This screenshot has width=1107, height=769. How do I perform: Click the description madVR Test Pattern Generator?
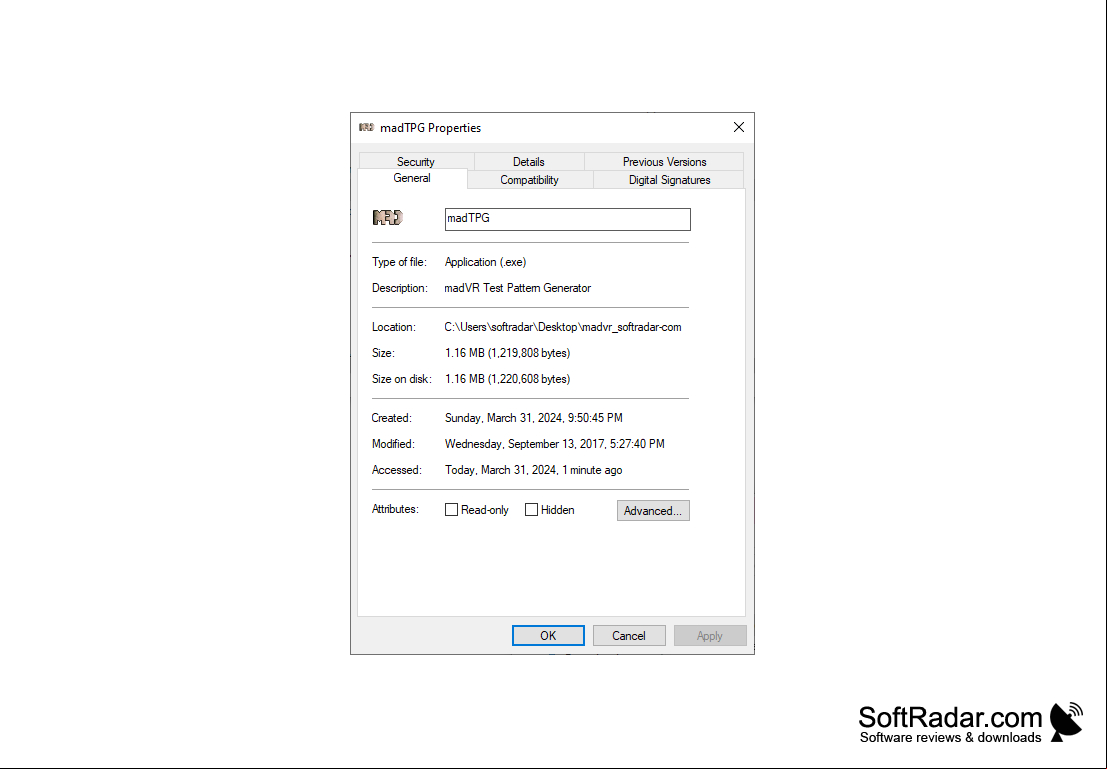click(517, 288)
